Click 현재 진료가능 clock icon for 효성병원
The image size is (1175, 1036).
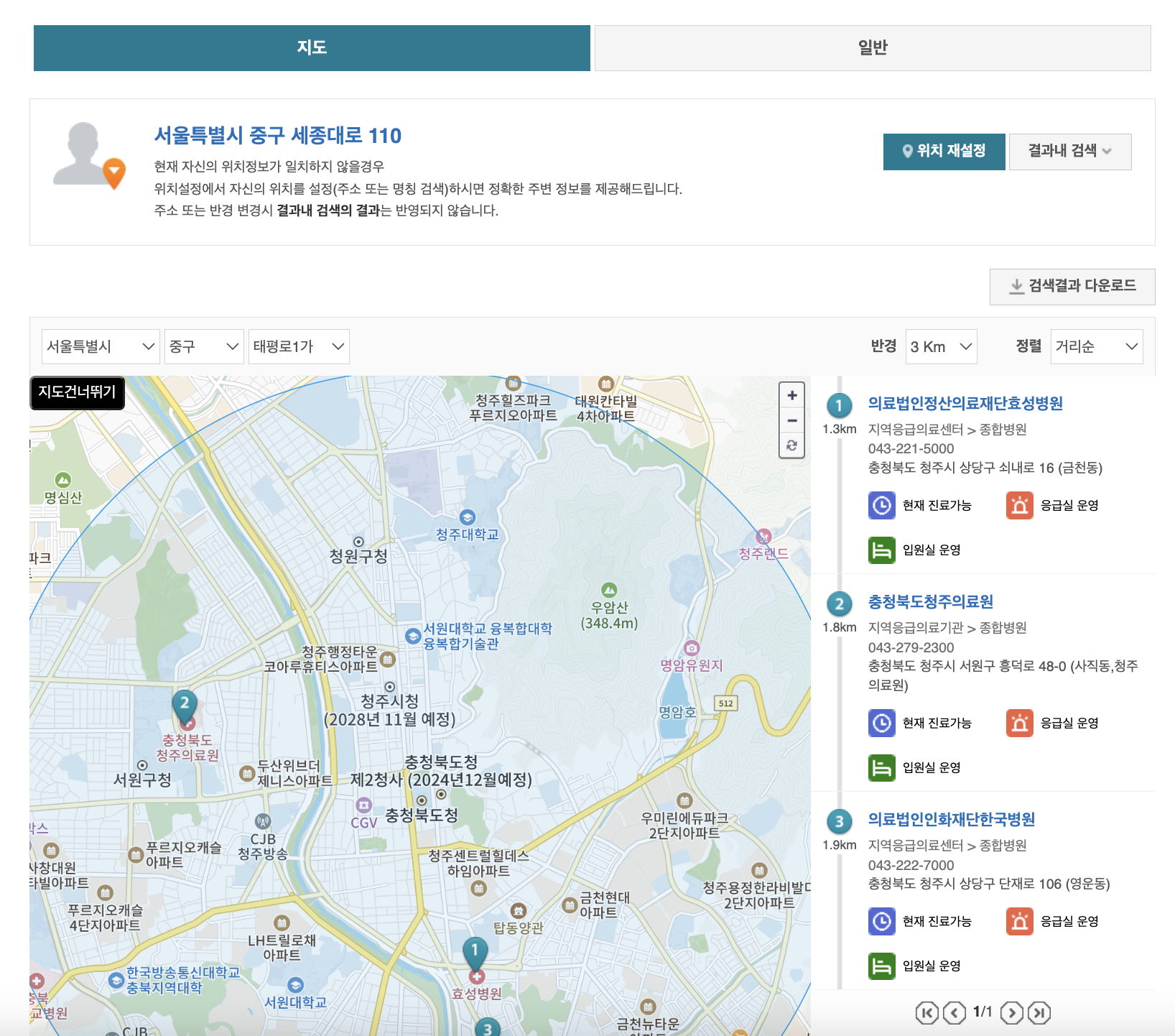pyautogui.click(x=881, y=506)
